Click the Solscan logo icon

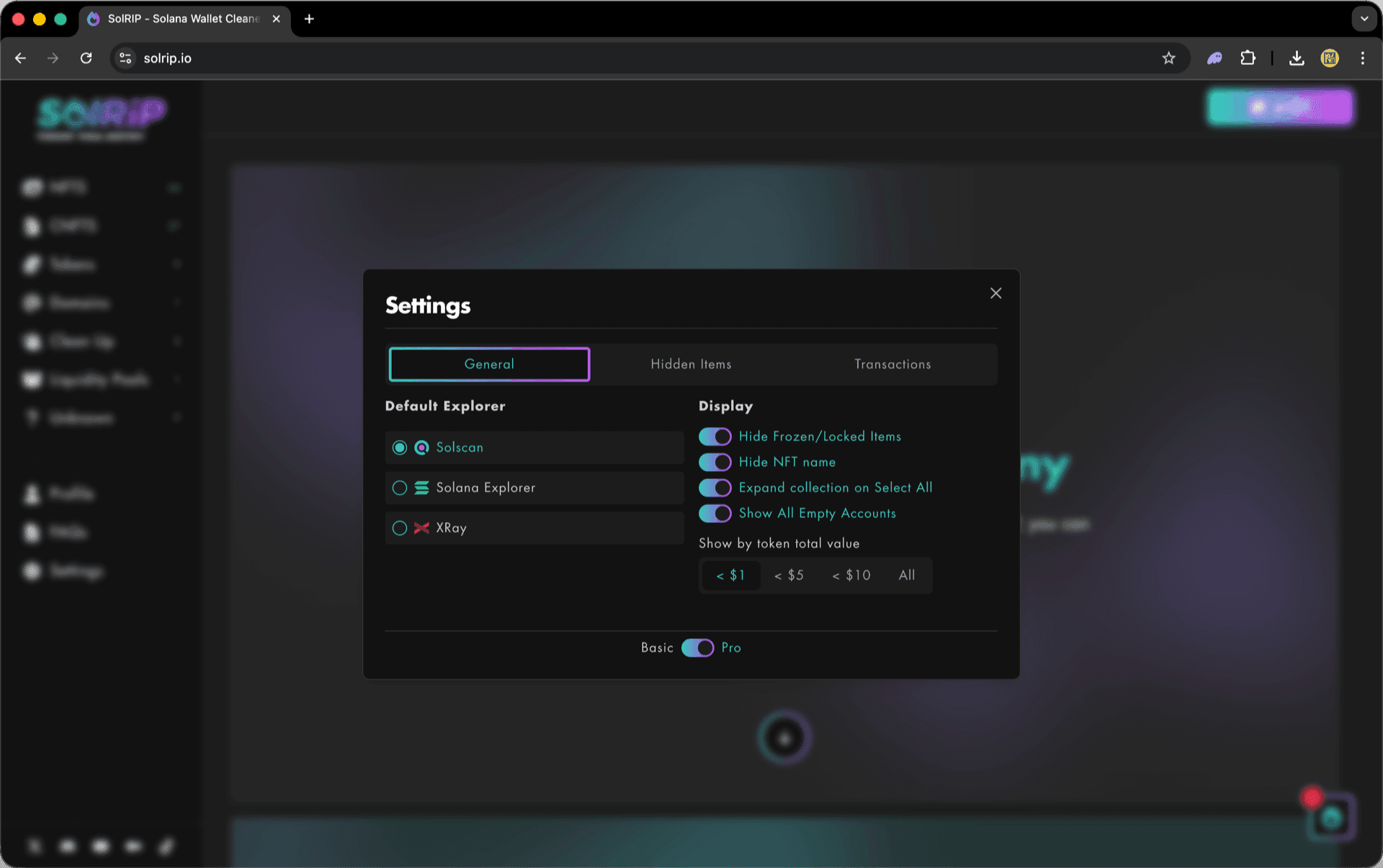pyautogui.click(x=422, y=448)
